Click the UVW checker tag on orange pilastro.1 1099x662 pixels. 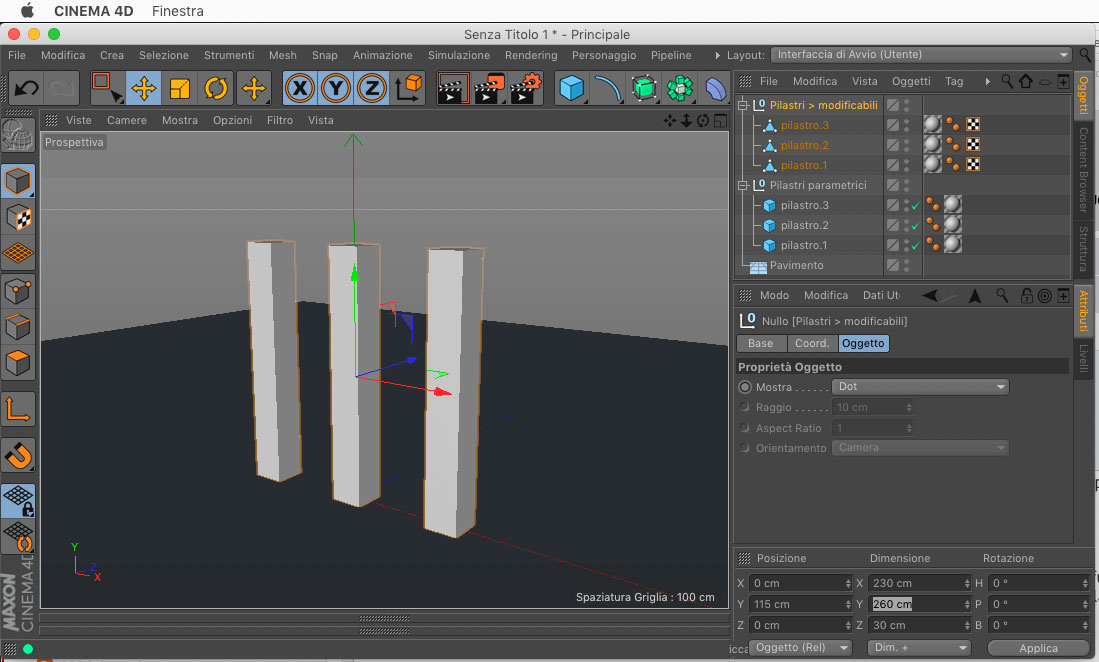point(973,165)
